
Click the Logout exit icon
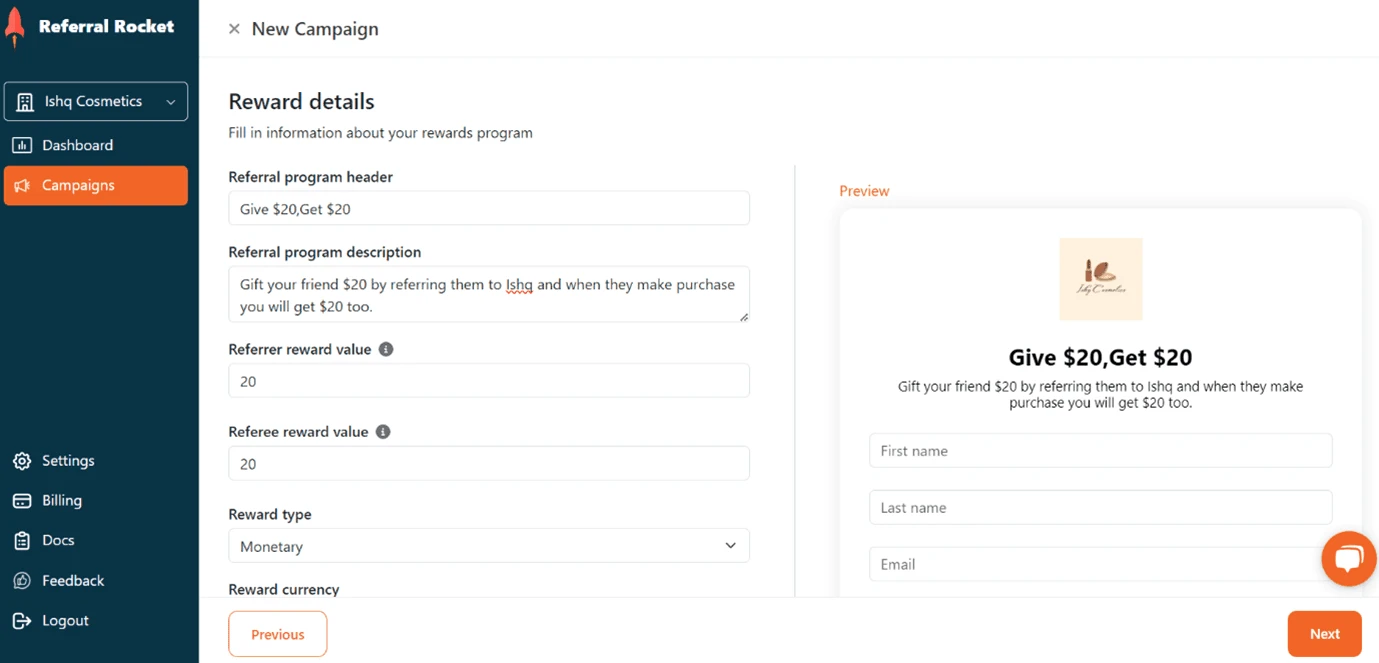[22, 620]
